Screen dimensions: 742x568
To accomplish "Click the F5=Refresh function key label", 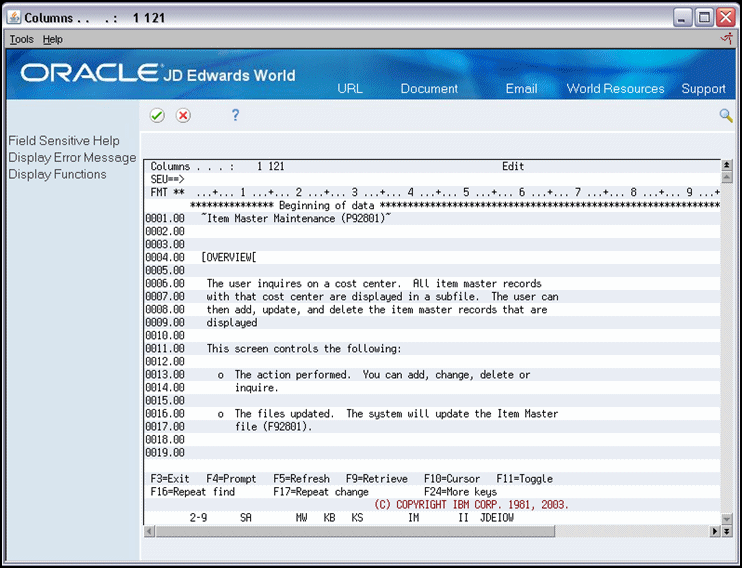I will (x=301, y=479).
